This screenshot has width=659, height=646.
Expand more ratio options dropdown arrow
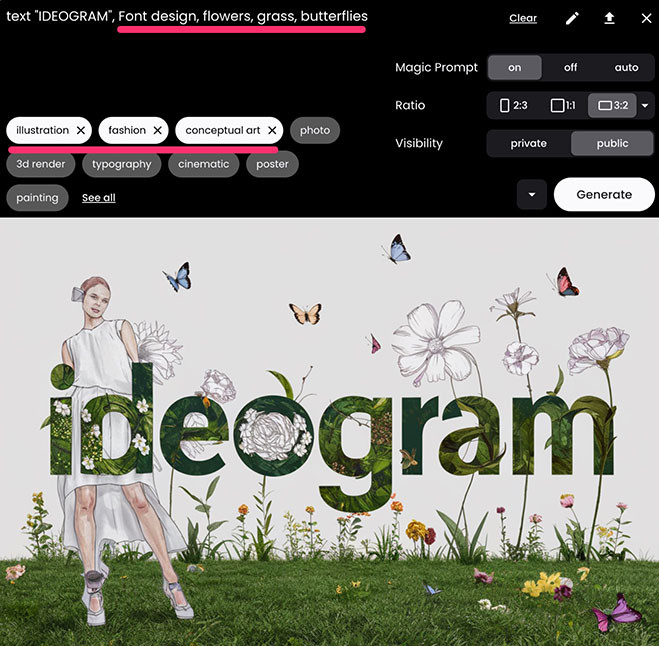645,105
